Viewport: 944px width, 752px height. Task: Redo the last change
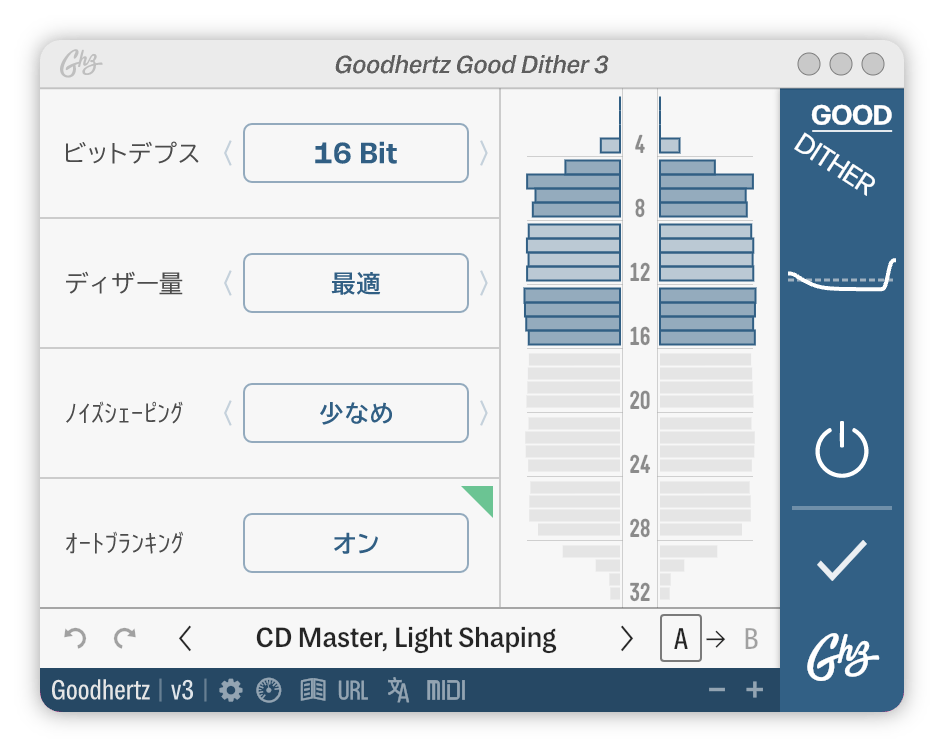pos(125,638)
